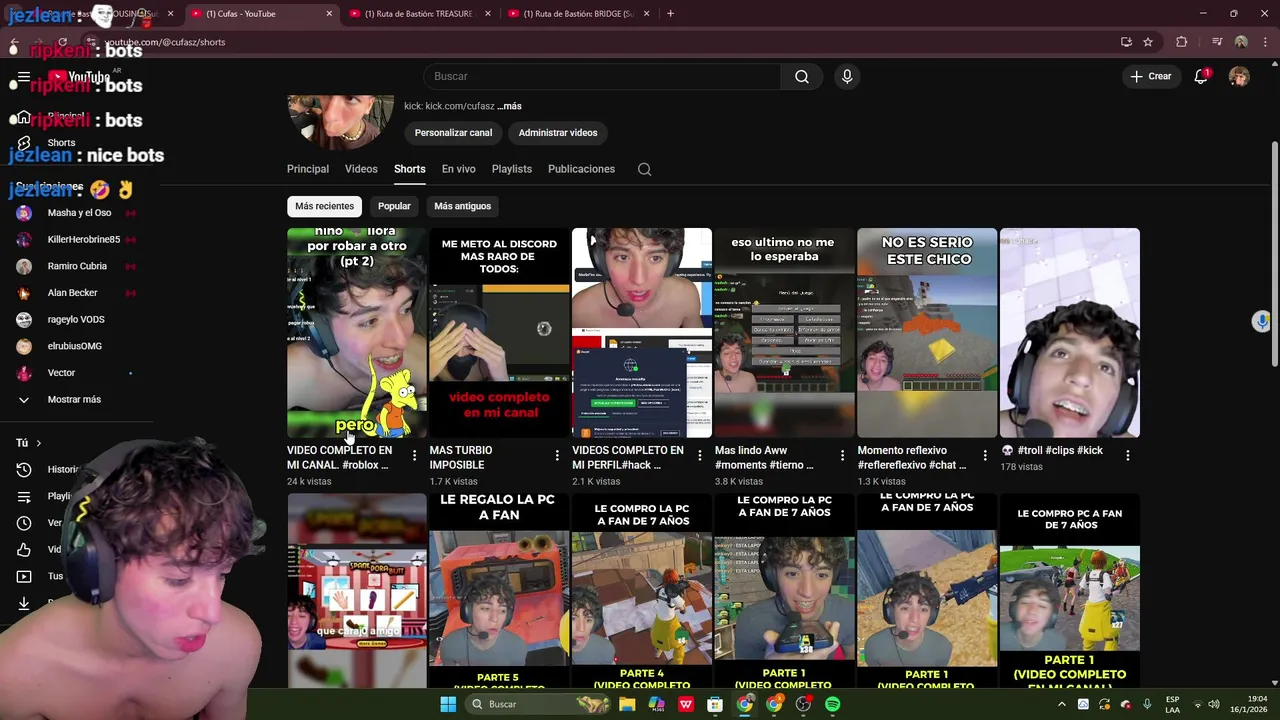This screenshot has width=1280, height=720.
Task: Switch to the Playlists channel tab
Action: click(511, 169)
